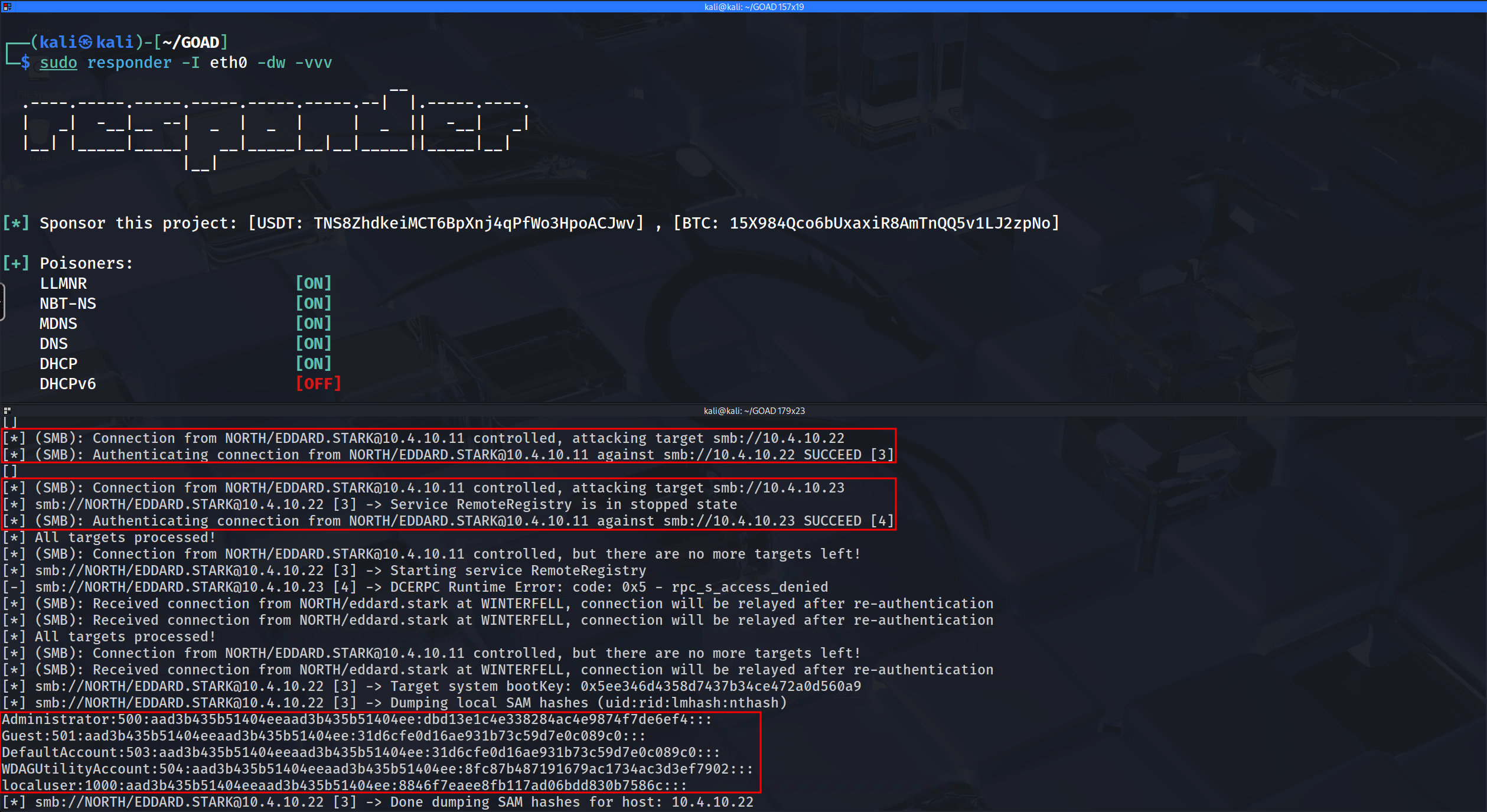1487x812 pixels.
Task: Click the [*] marker before 'Sponsor this project'
Action: (x=15, y=223)
